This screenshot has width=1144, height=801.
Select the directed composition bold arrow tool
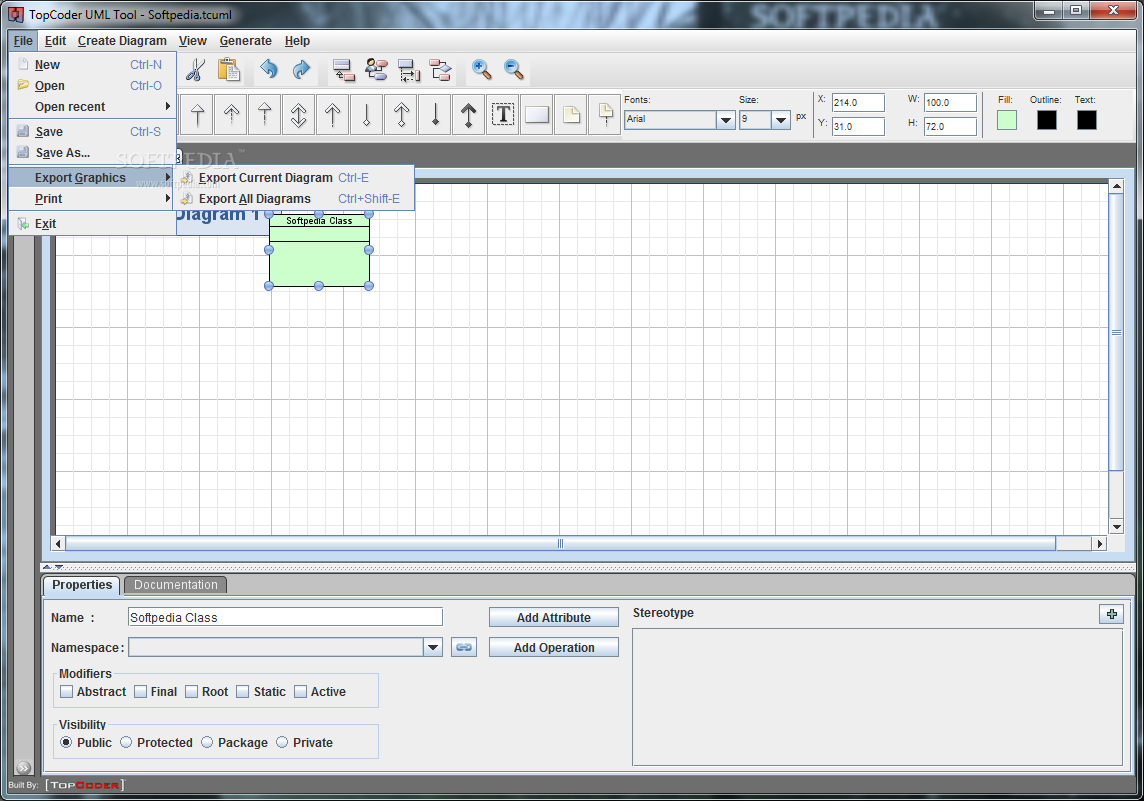coord(468,115)
